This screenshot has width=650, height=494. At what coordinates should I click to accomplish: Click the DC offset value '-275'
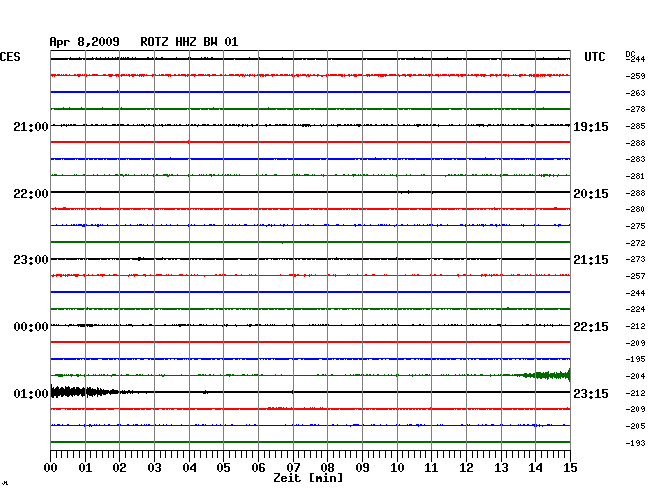tap(635, 226)
